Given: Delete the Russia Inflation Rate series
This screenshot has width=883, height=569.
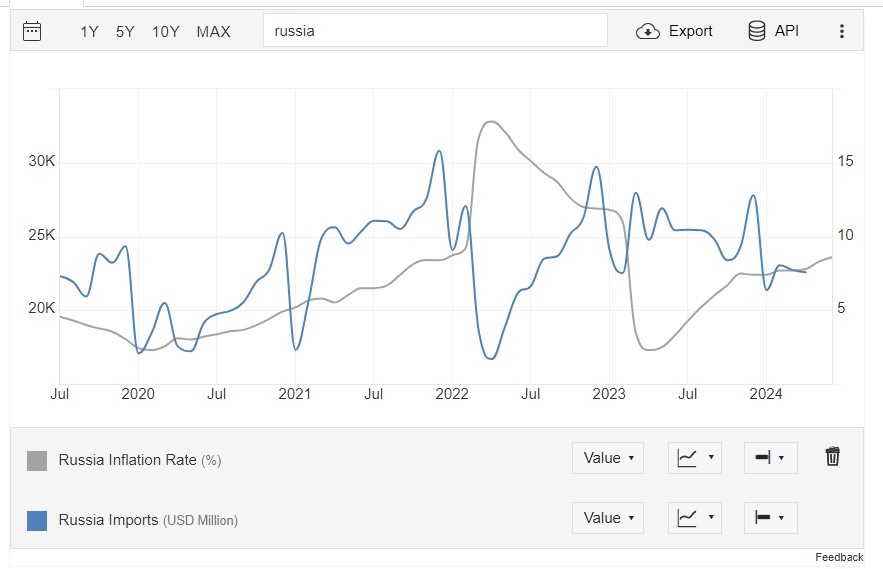Looking at the screenshot, I should (x=832, y=456).
